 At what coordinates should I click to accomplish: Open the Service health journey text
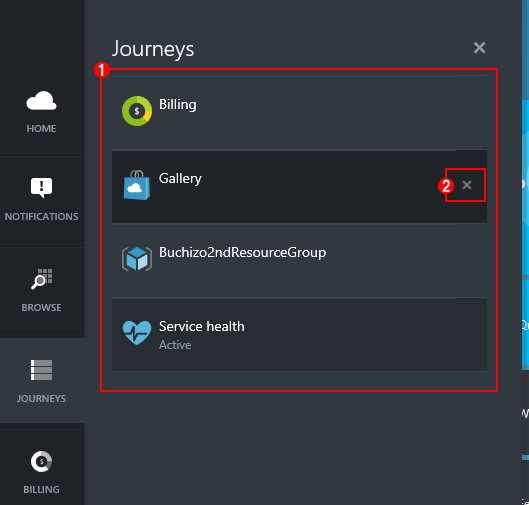(202, 326)
